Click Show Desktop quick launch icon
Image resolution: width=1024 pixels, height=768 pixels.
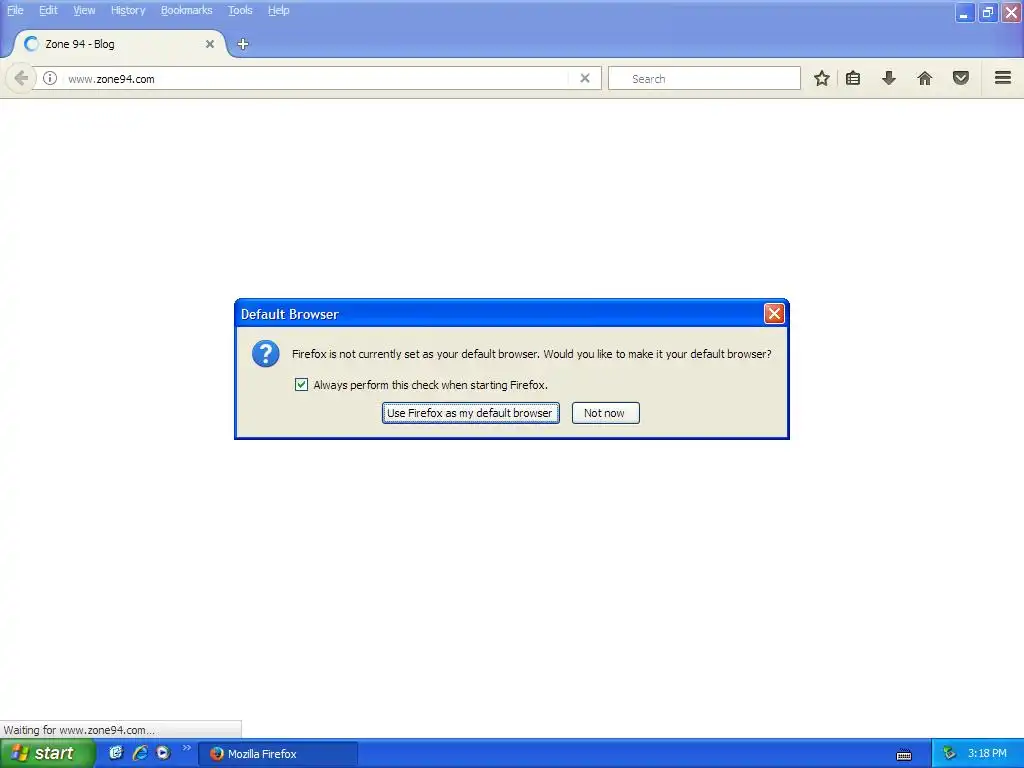pyautogui.click(x=116, y=753)
